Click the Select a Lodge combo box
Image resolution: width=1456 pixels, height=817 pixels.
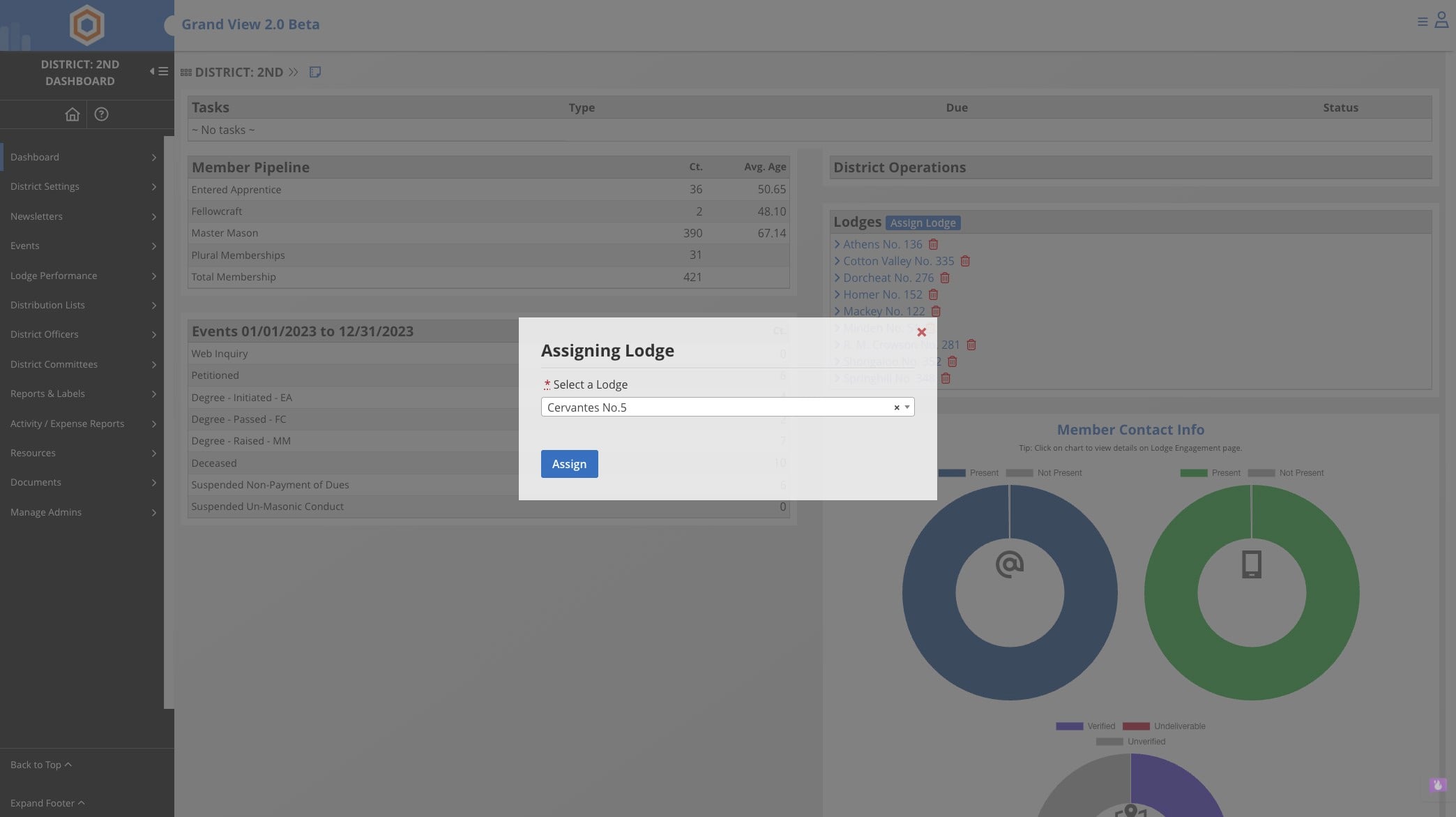point(727,407)
